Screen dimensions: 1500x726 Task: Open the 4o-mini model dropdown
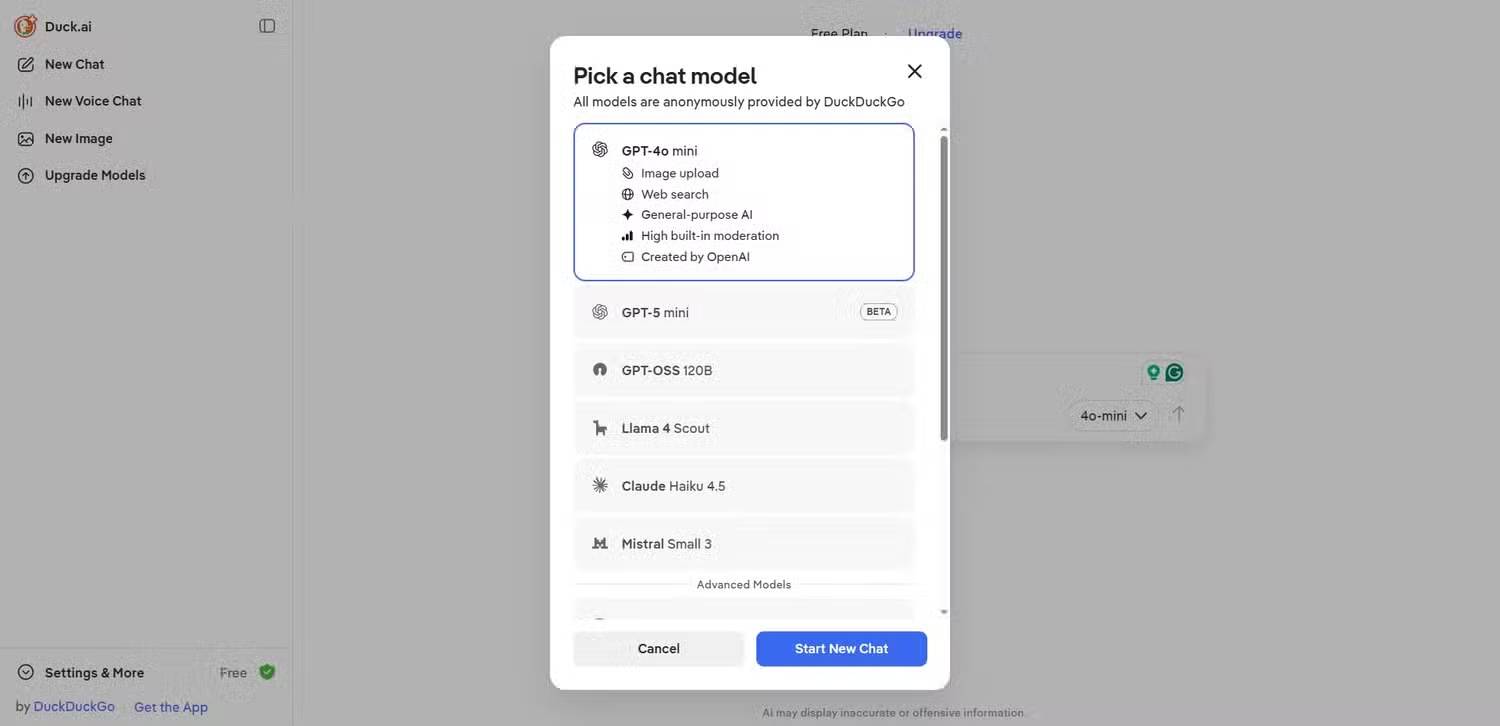(1113, 415)
